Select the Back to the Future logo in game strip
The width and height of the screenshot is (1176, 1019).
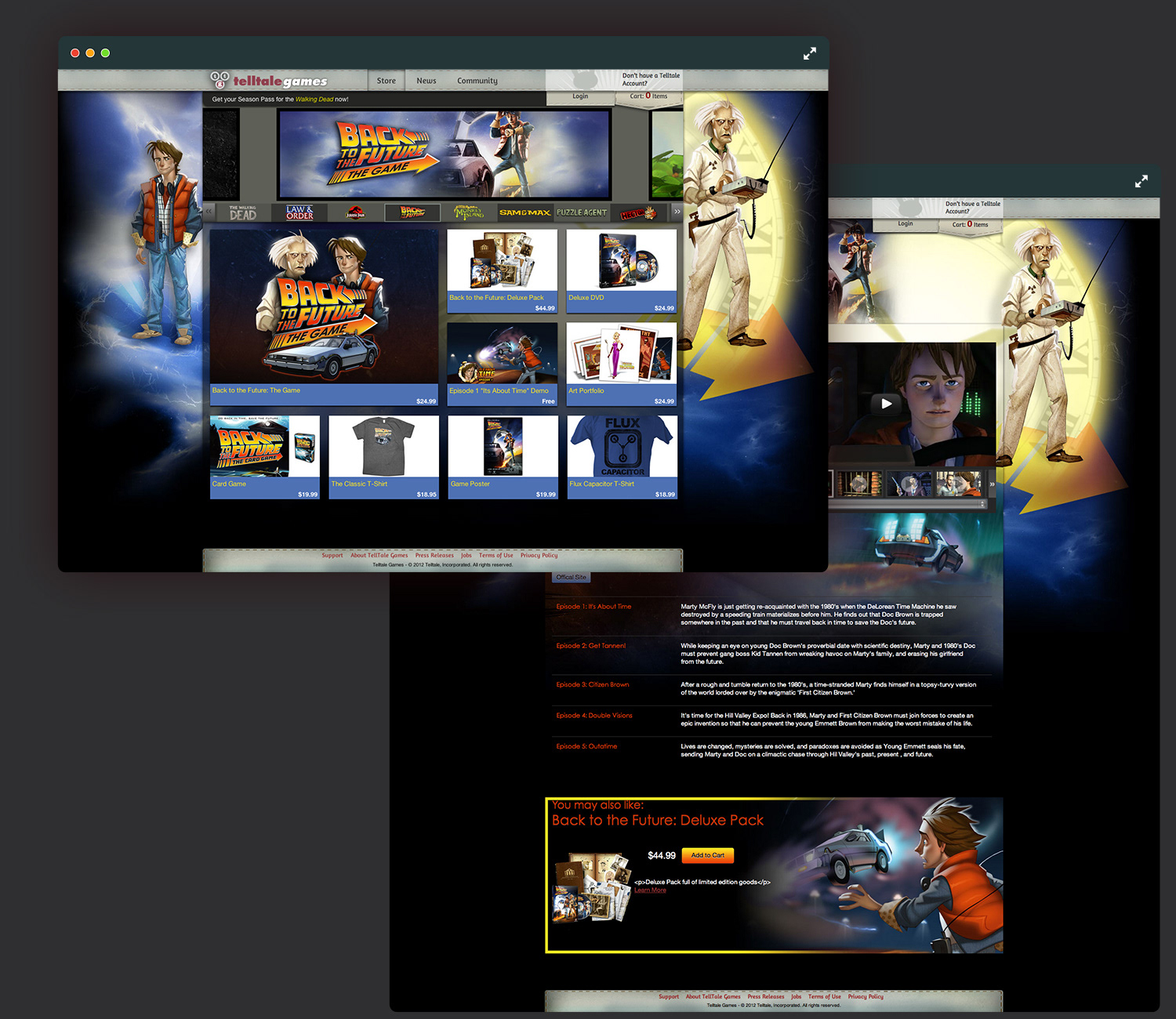click(412, 212)
